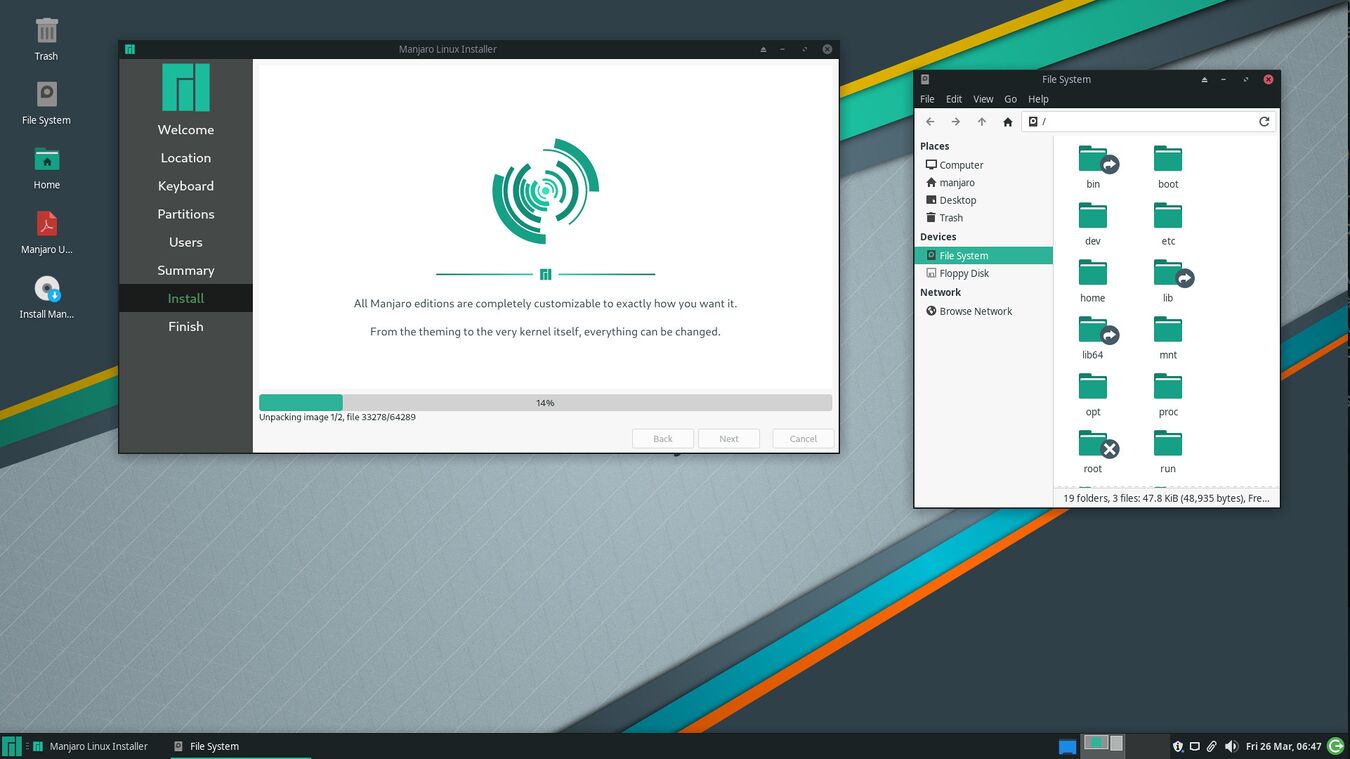Click the green logout icon in panel
Viewport: 1350px width, 759px height.
coord(1335,746)
